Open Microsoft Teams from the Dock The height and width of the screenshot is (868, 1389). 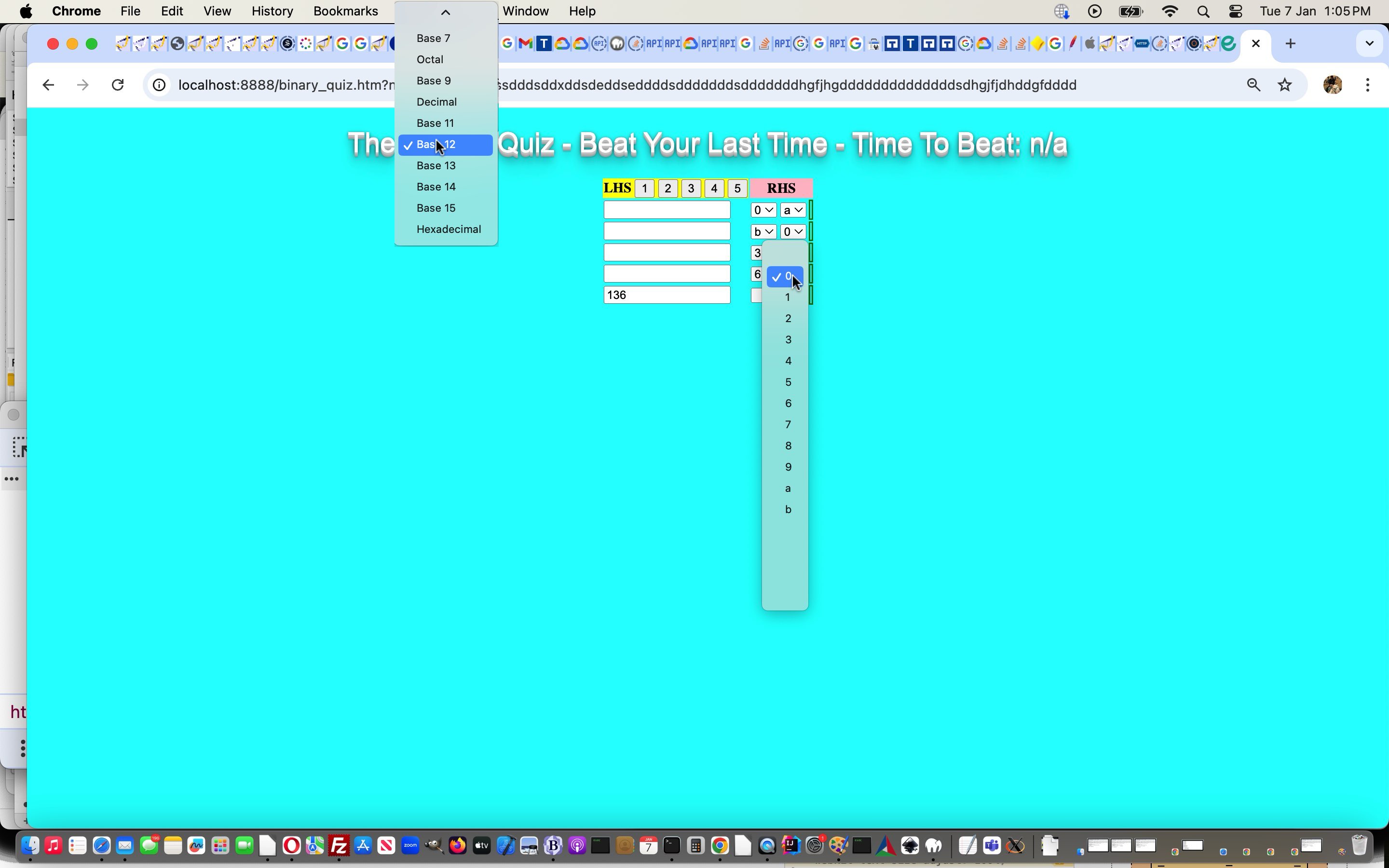coord(992,846)
